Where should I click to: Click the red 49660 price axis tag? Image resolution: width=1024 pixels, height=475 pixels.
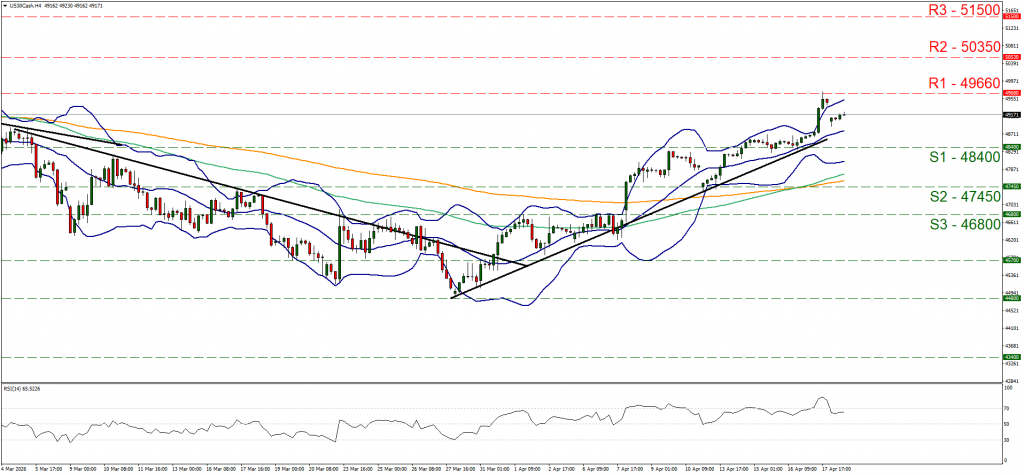tap(1012, 93)
